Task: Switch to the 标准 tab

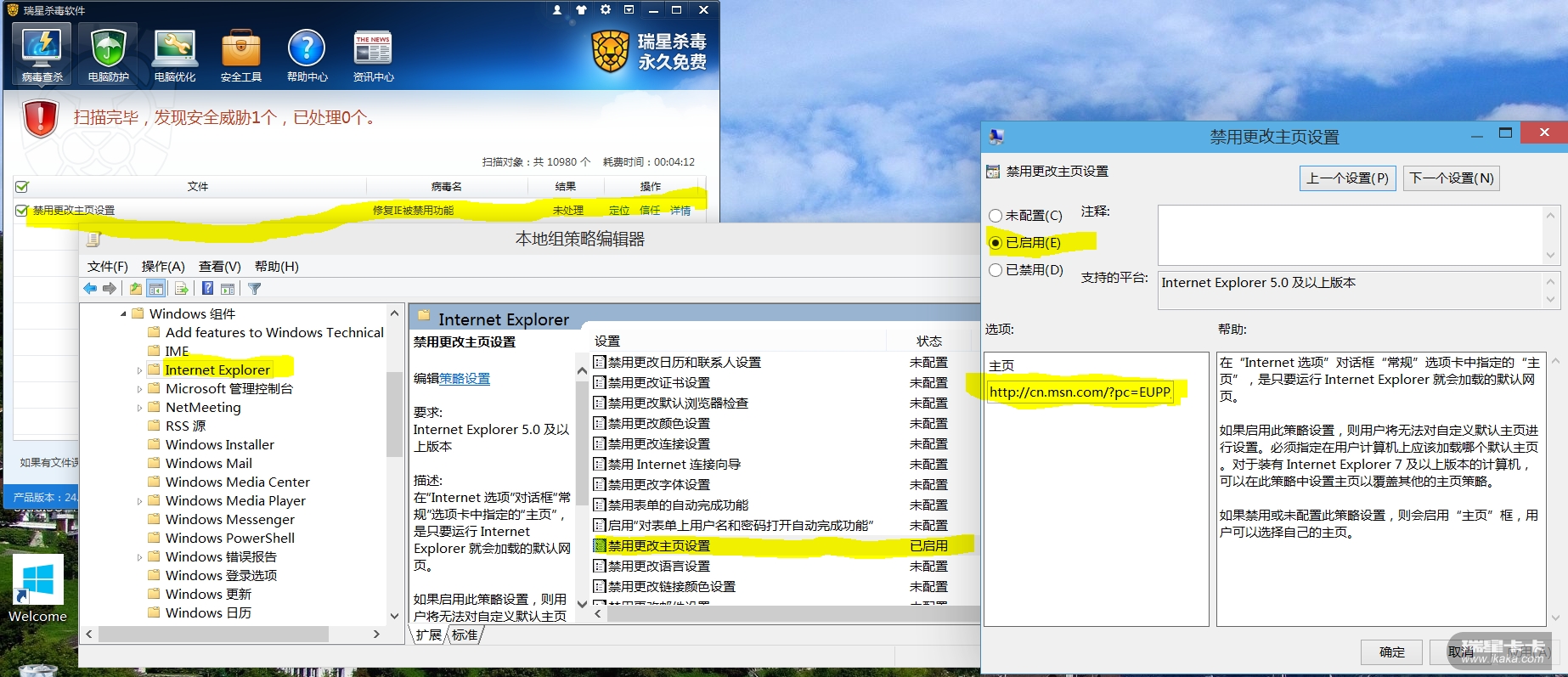Action: [x=465, y=635]
